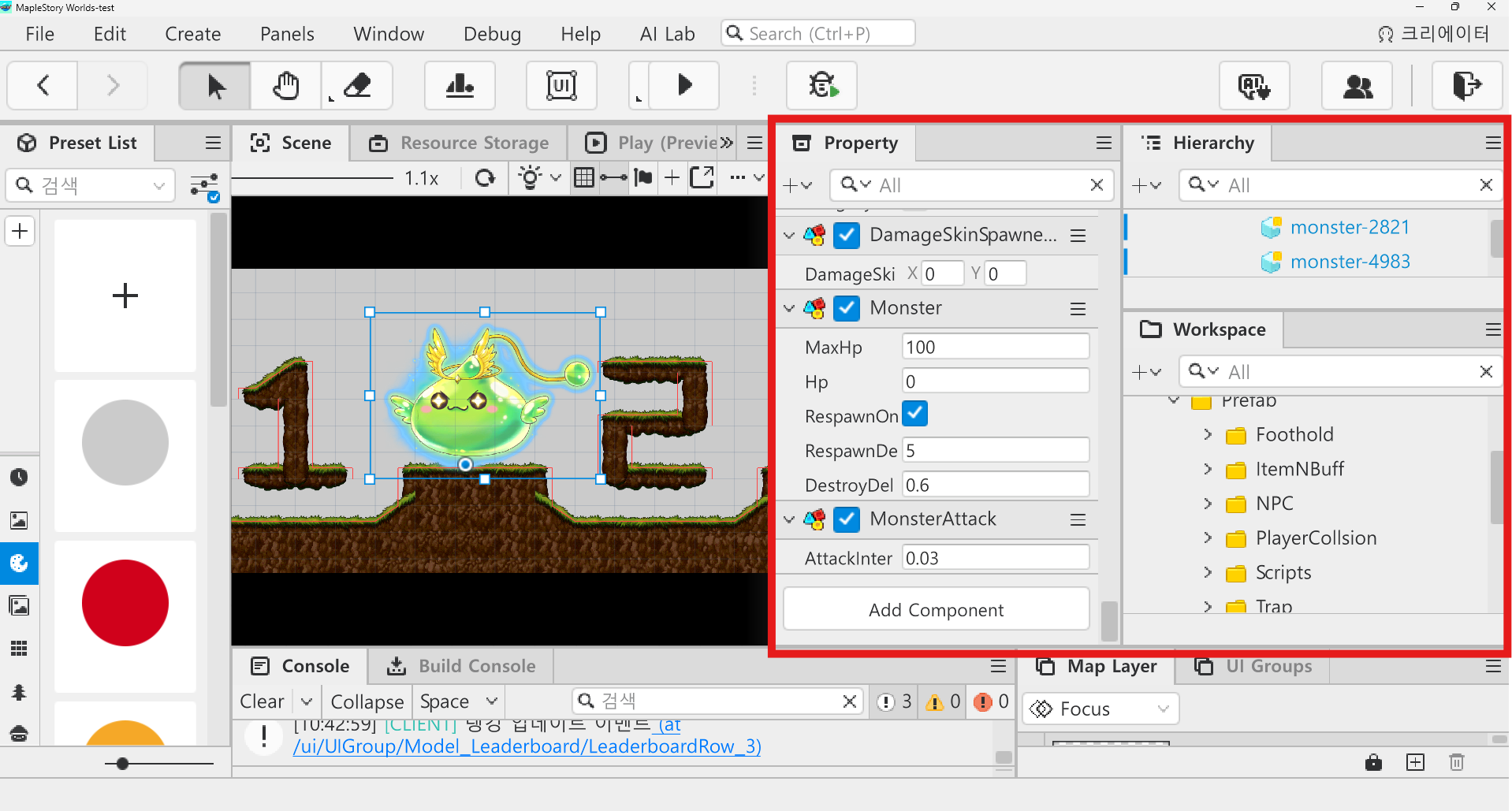Expand the Foothold folder
Viewport: 1512px width, 811px height.
tap(1208, 434)
